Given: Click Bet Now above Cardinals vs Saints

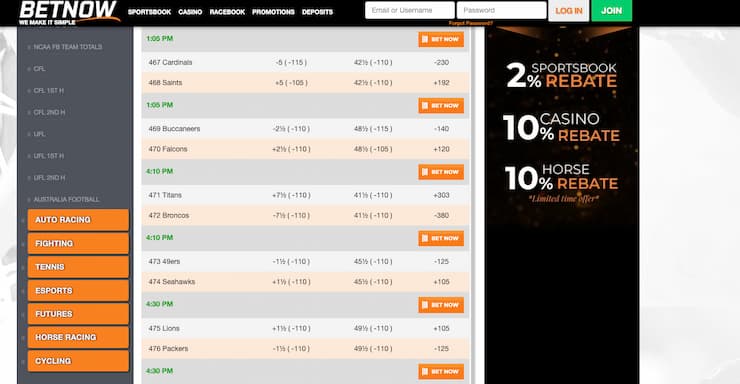Looking at the screenshot, I should pos(441,39).
